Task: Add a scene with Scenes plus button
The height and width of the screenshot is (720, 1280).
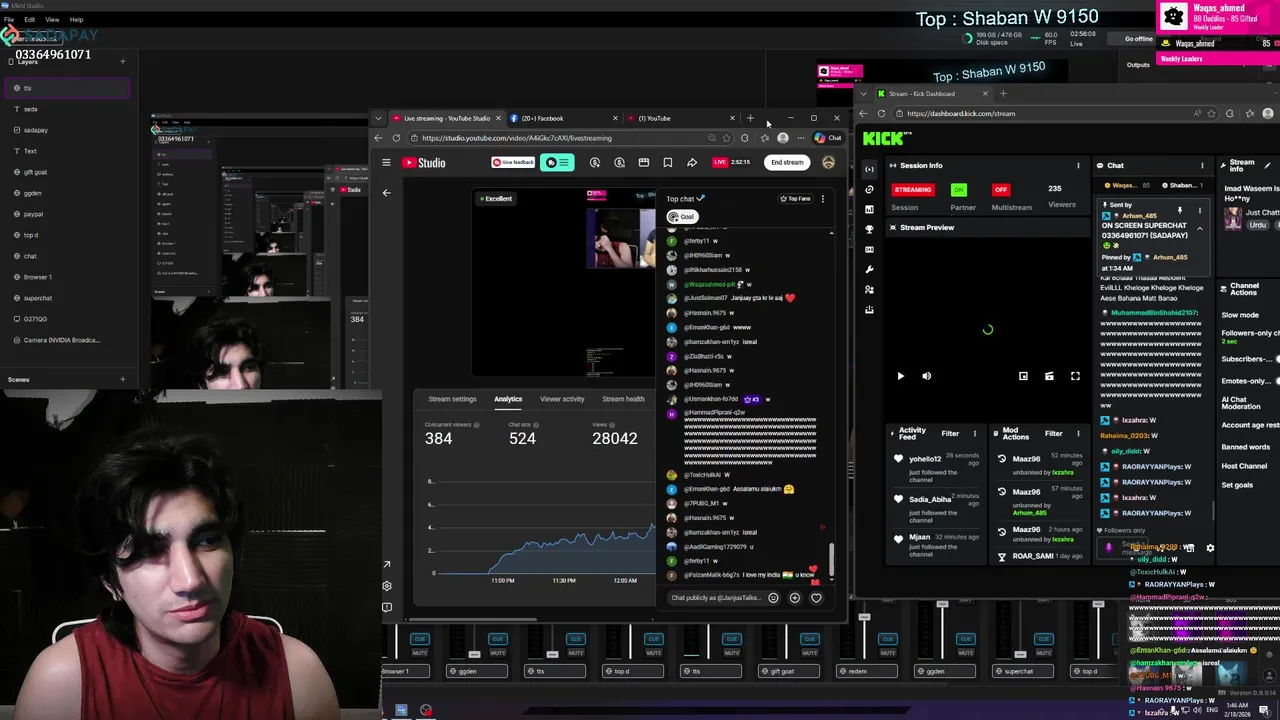Action: (x=122, y=379)
